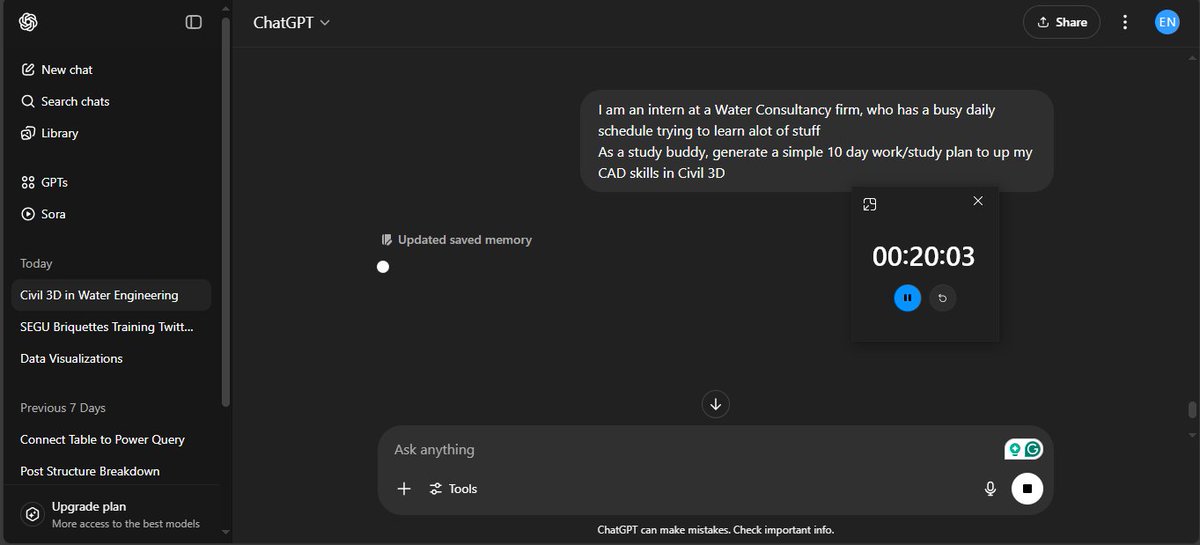Click the ChatGPT logo icon

pos(28,22)
